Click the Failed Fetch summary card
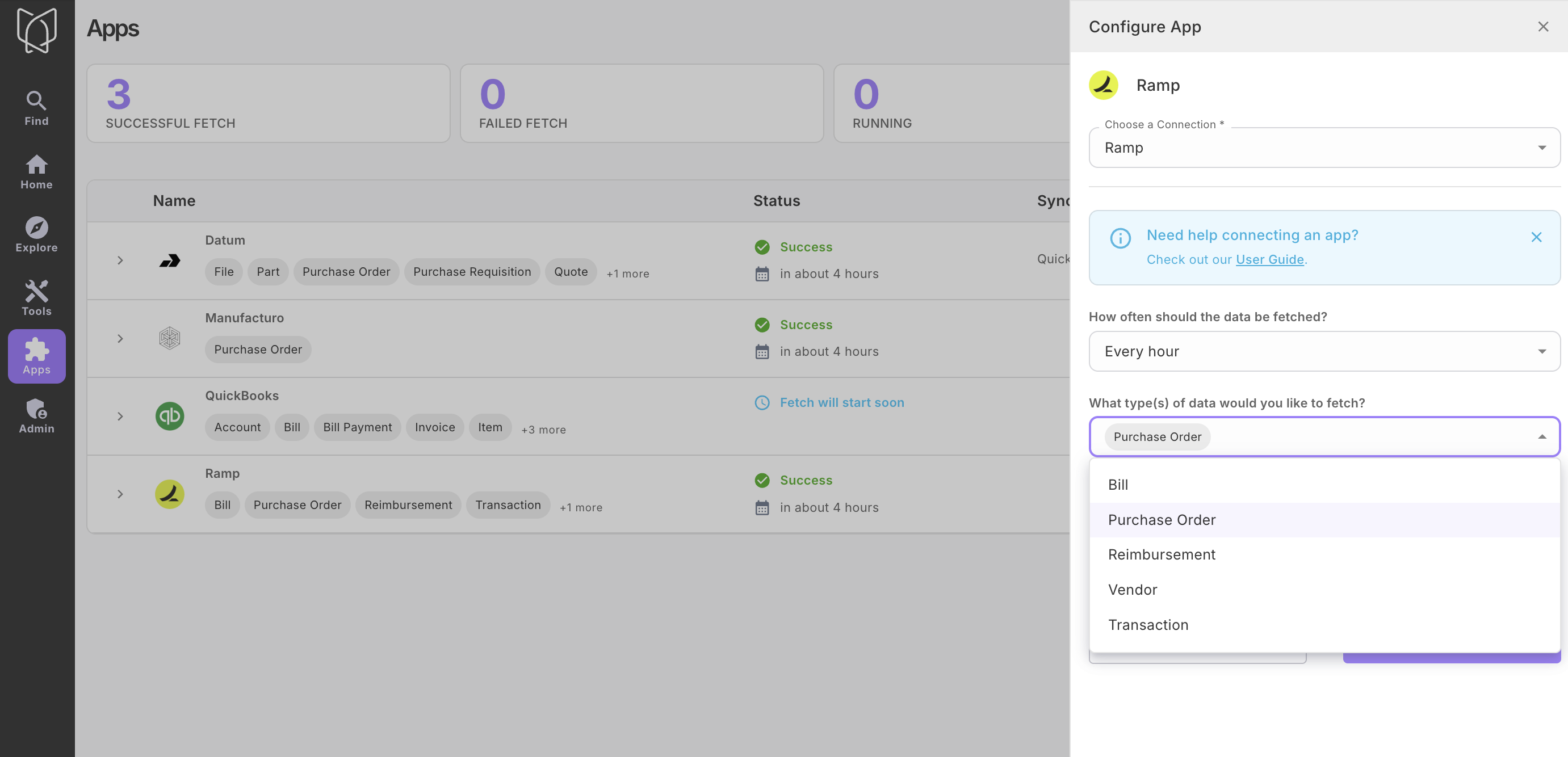The width and height of the screenshot is (1568, 757). (642, 103)
